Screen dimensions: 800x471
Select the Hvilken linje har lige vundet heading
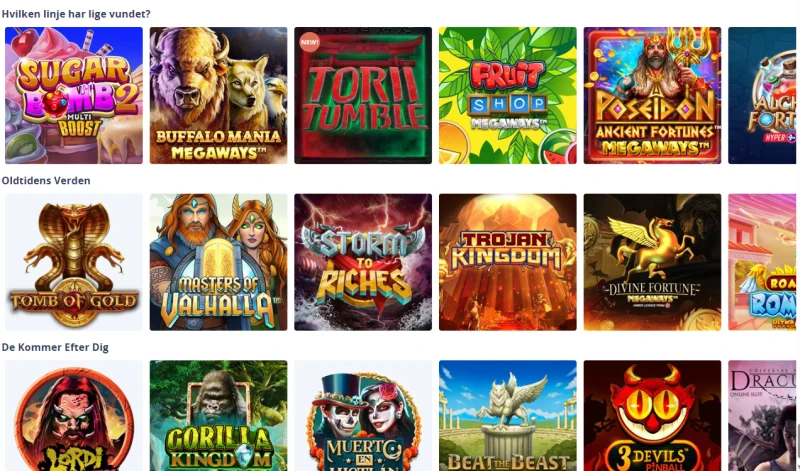tap(76, 14)
